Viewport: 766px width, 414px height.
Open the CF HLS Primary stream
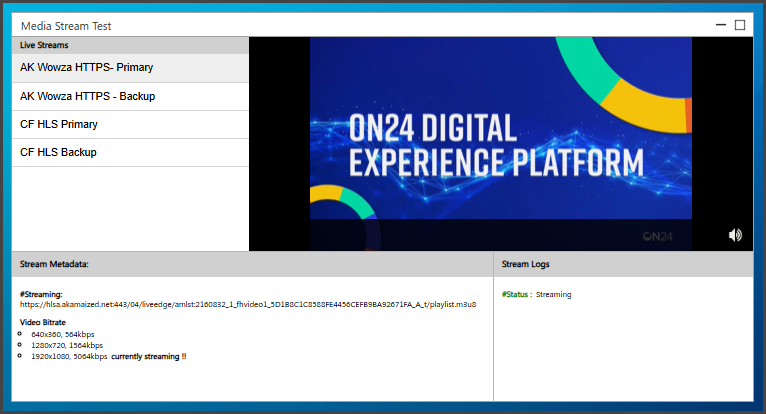(x=130, y=125)
